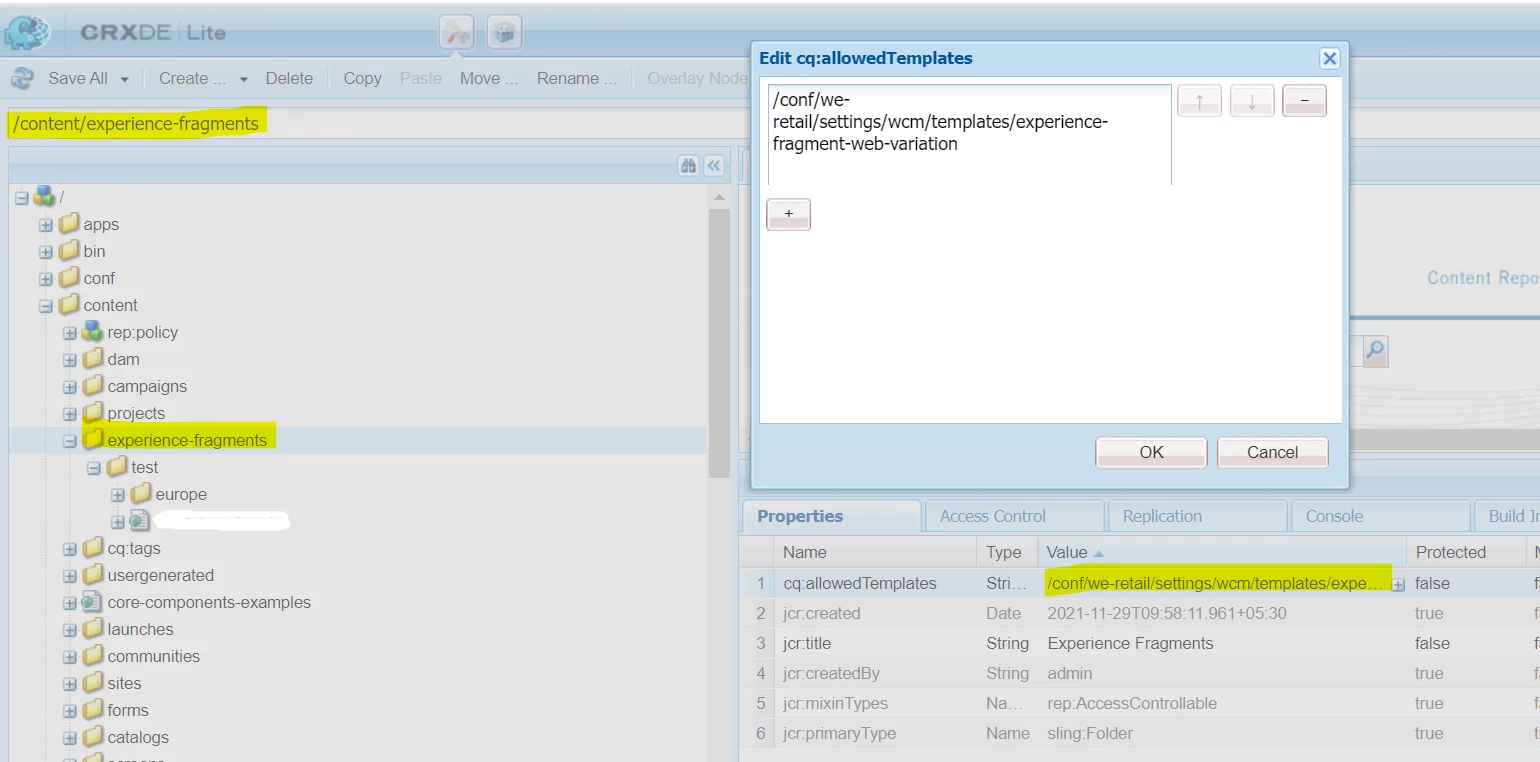This screenshot has width=1540, height=762.
Task: Click Delete in the toolbar
Action: 289,78
